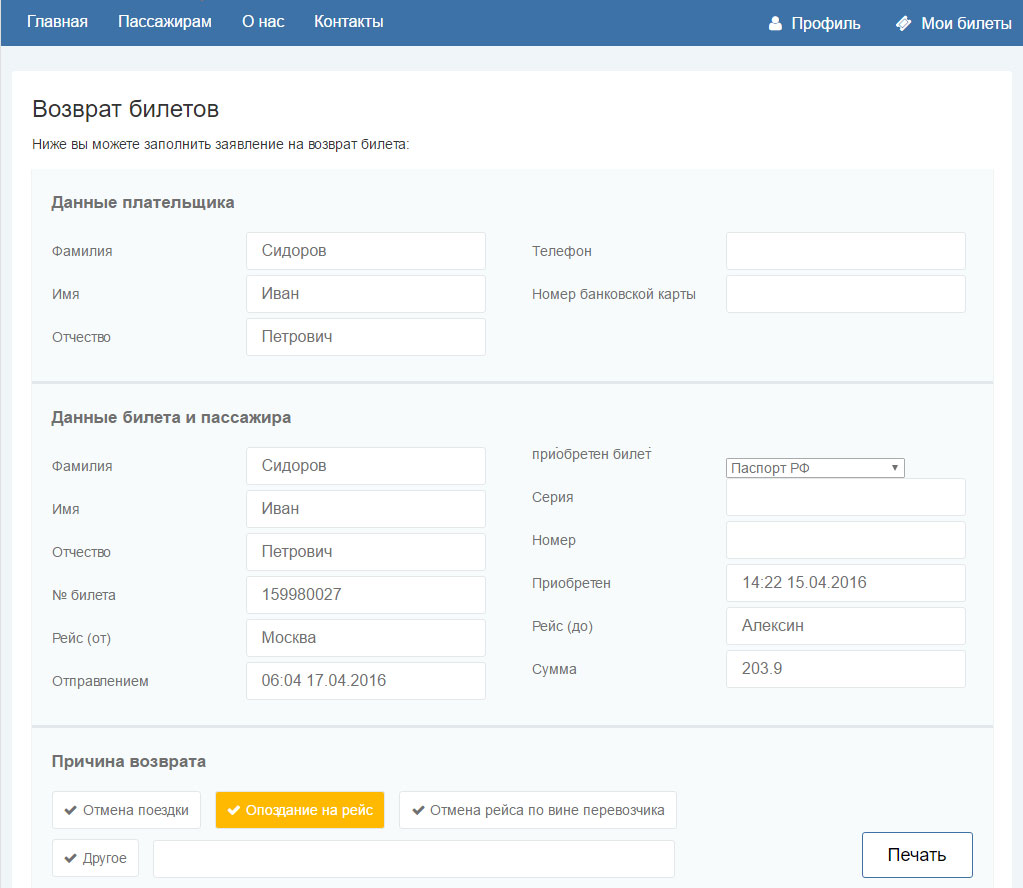
Task: Click the passenger Фамилия field
Action: point(366,466)
